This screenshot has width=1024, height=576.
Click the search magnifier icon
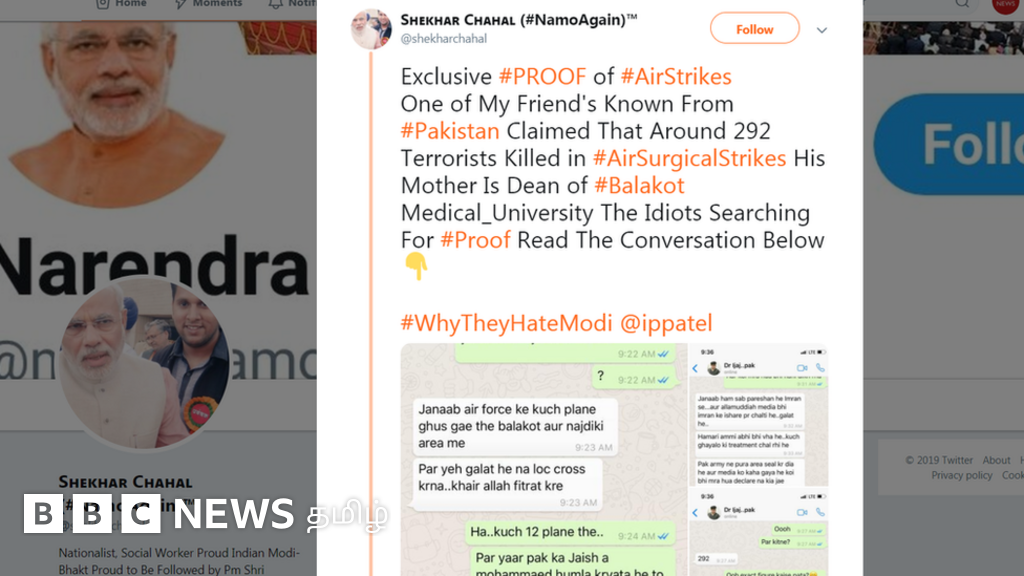click(962, 4)
